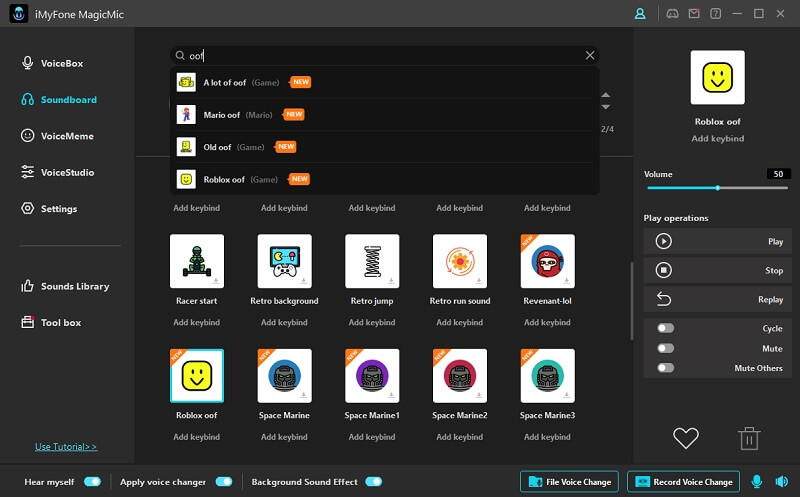Download icon on Space Marine tile
Image resolution: width=800 pixels, height=497 pixels.
point(304,395)
